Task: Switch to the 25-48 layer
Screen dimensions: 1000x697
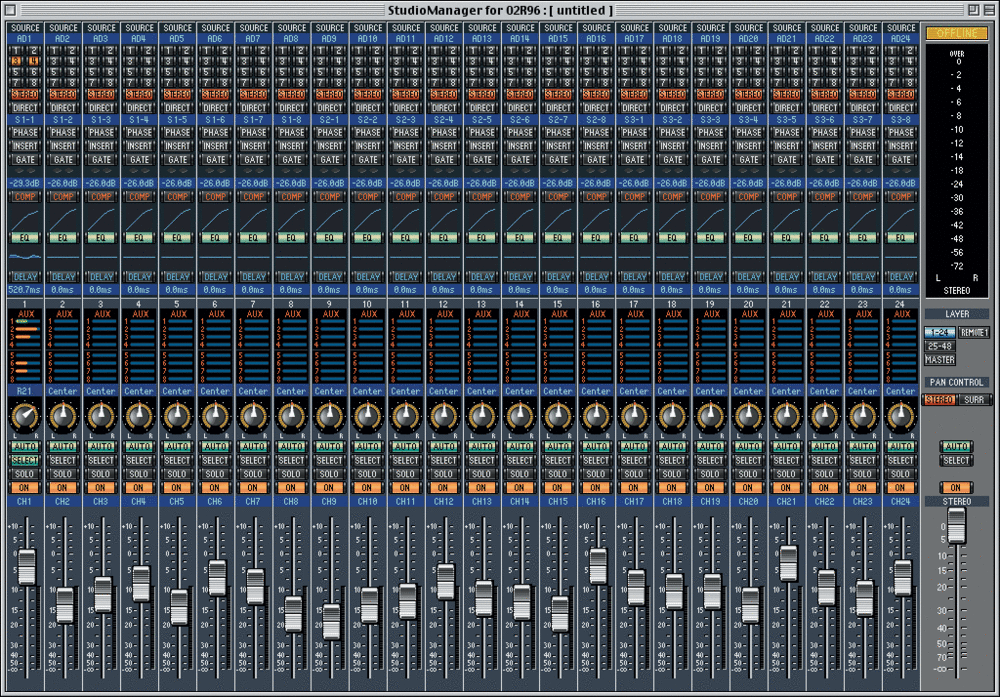Action: tap(939, 346)
